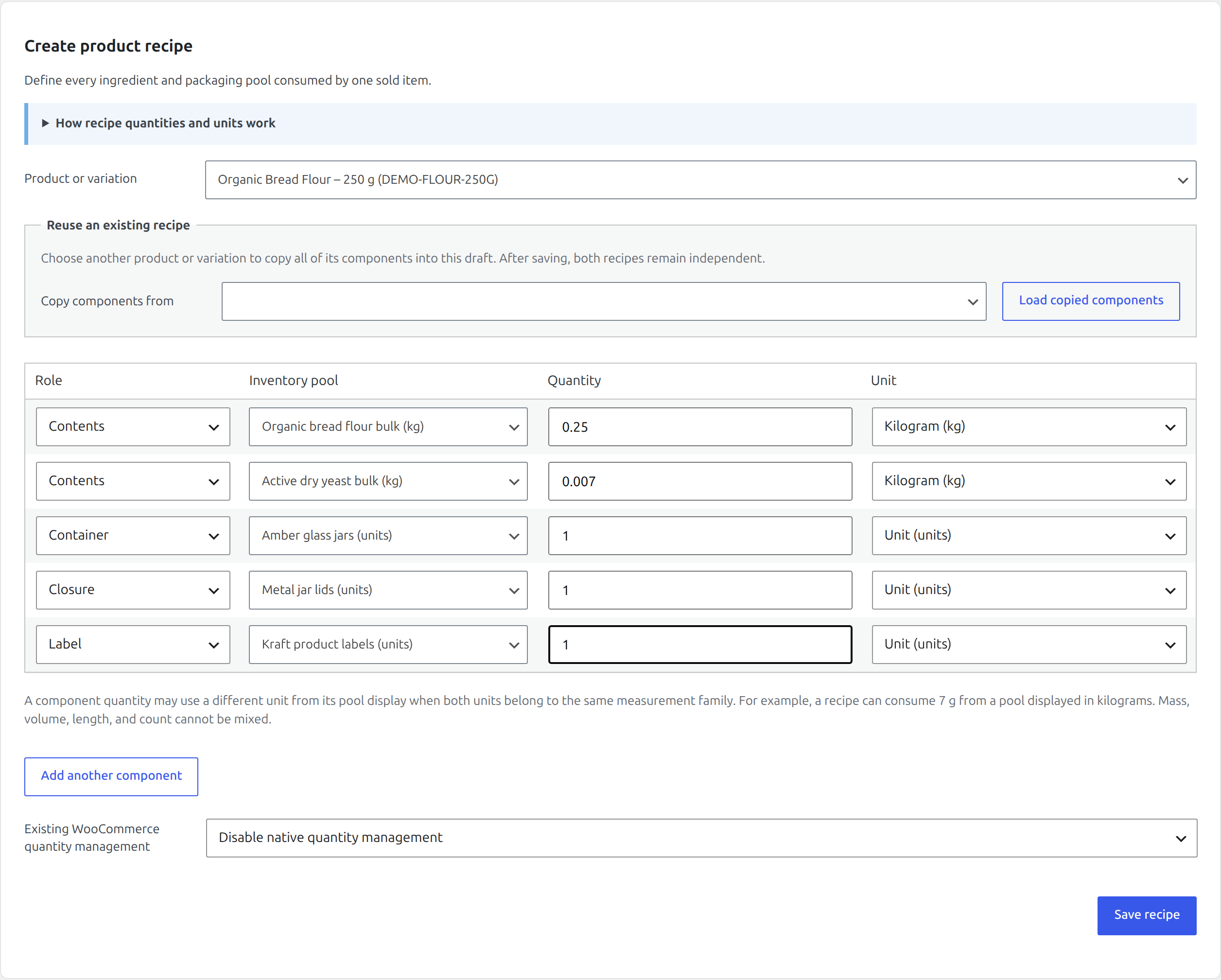Click the 'Quantity' column header
This screenshot has height=980, width=1221.
pos(574,380)
